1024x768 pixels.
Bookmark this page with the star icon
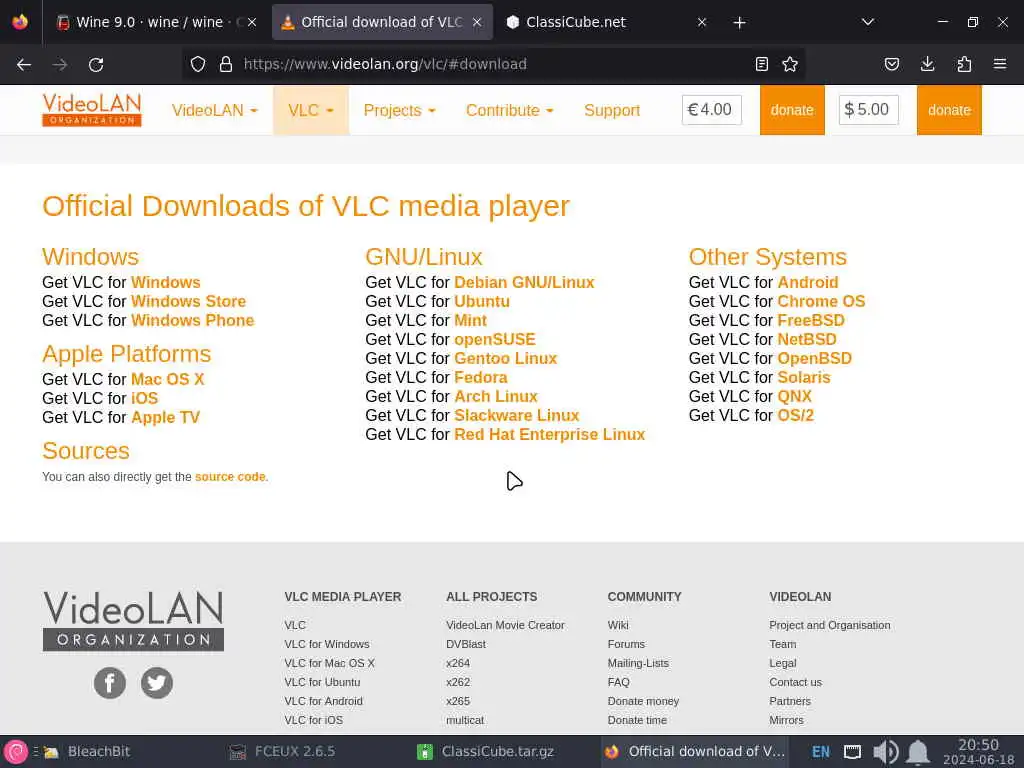(790, 64)
